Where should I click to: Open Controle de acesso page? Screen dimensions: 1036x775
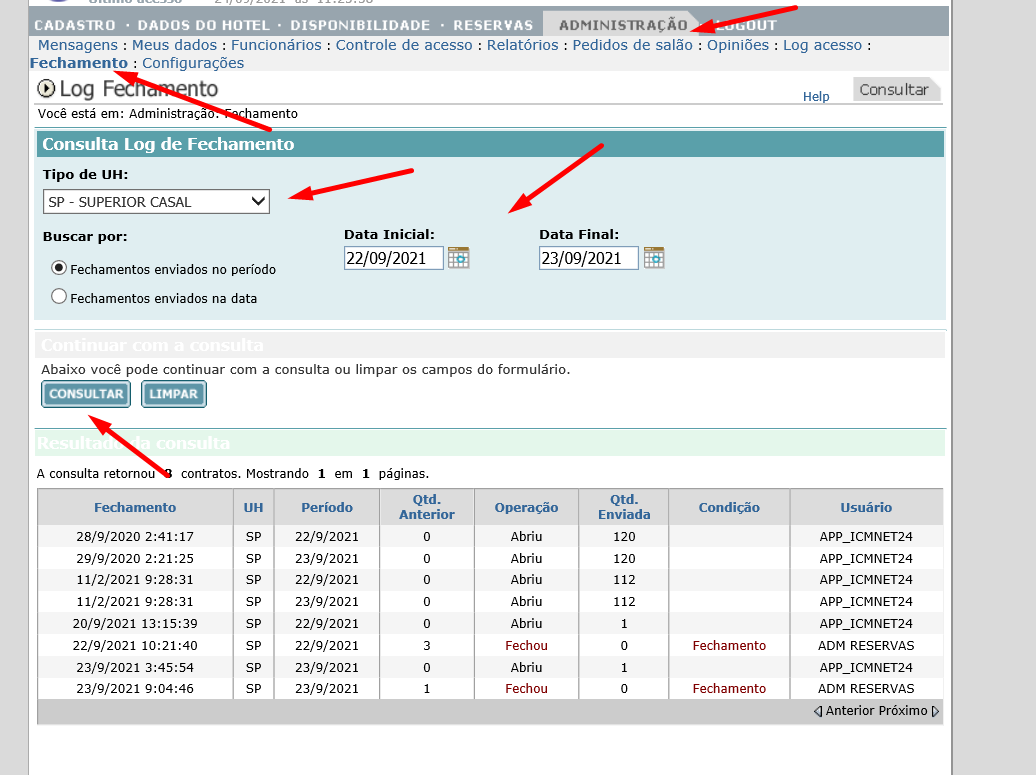coord(404,45)
